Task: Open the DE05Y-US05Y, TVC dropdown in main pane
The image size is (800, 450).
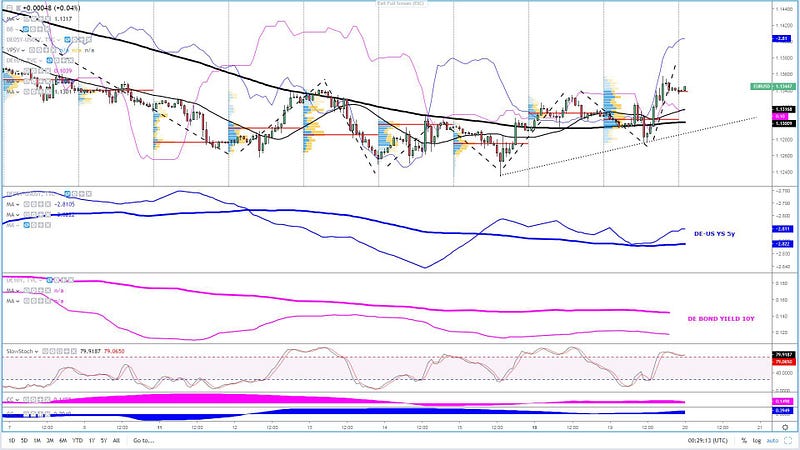Action: [59, 40]
